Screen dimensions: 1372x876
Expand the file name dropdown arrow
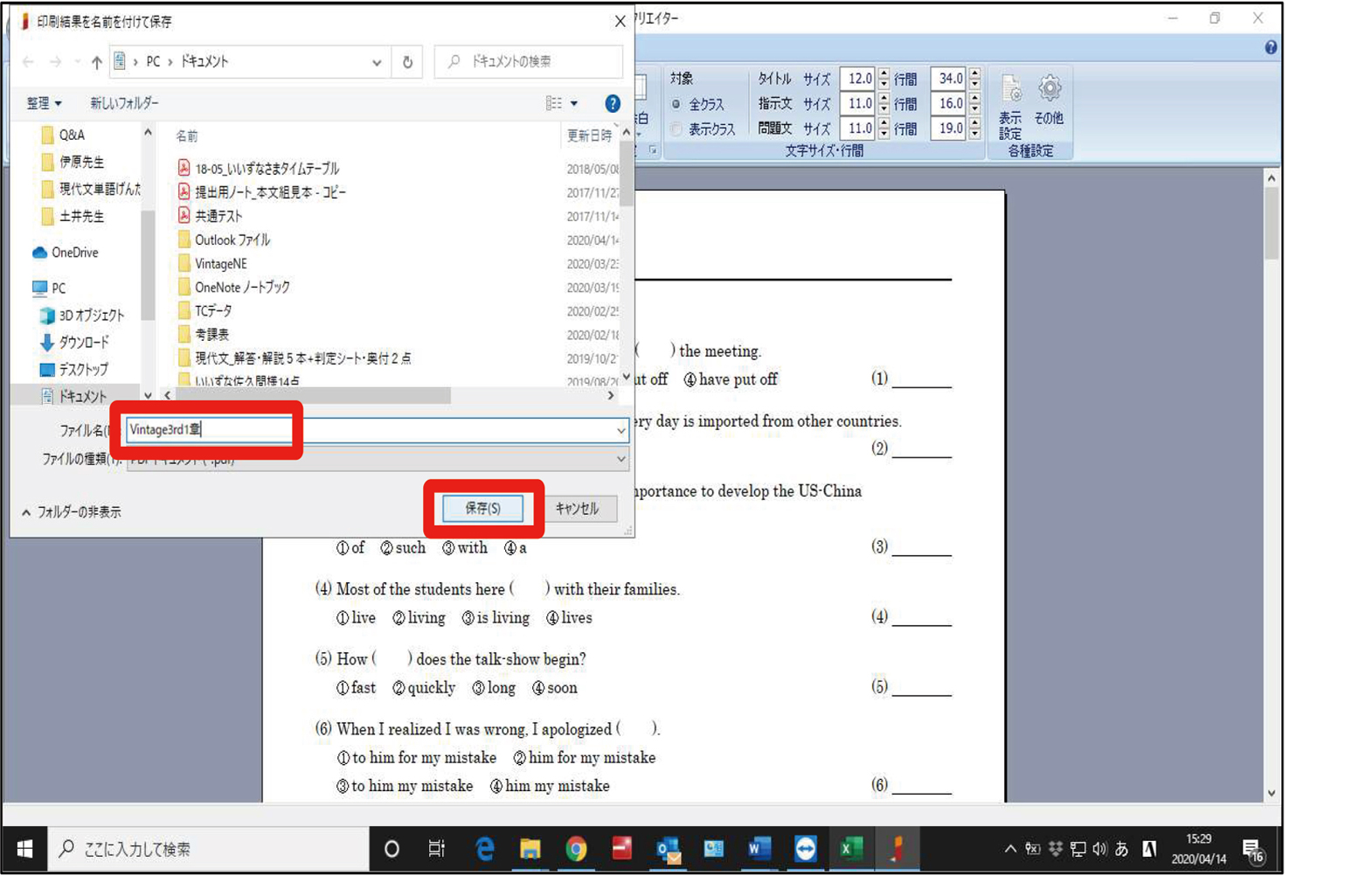point(620,430)
